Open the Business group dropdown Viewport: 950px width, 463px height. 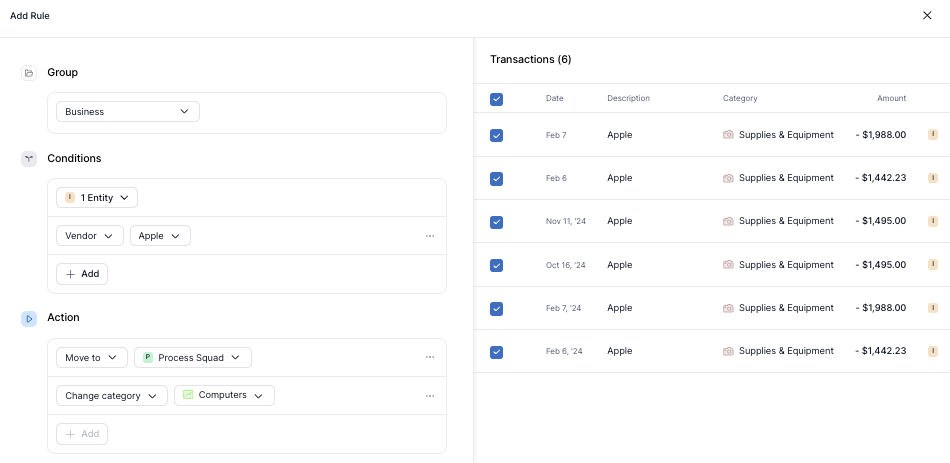click(127, 112)
